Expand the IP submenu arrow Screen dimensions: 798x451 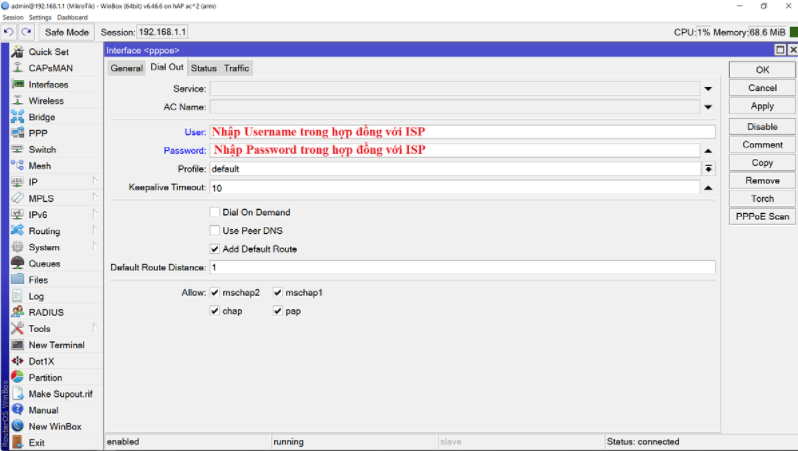[x=95, y=182]
